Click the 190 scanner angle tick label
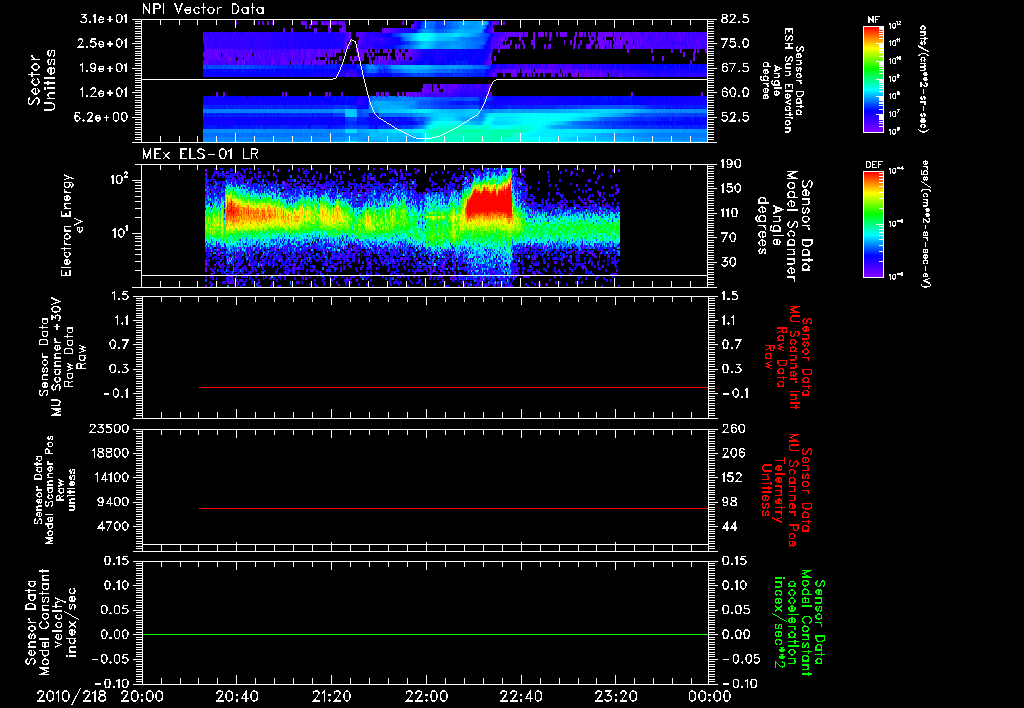1024x708 pixels. click(x=733, y=164)
